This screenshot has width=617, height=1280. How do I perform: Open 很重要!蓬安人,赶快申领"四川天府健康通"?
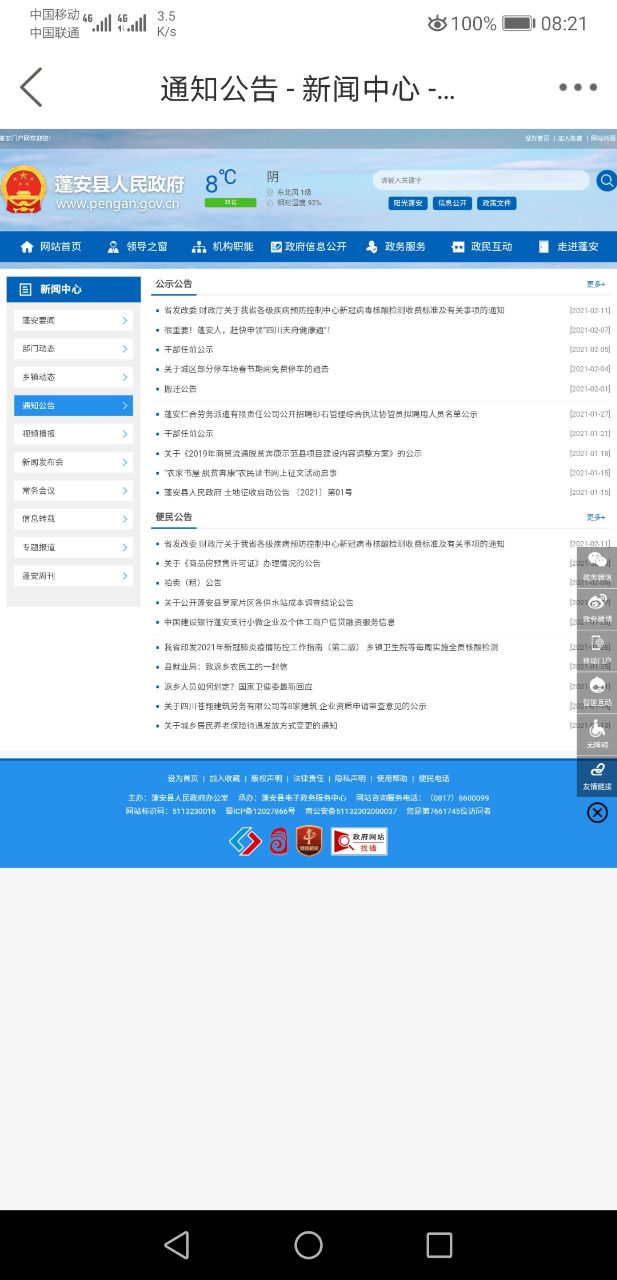[247, 330]
